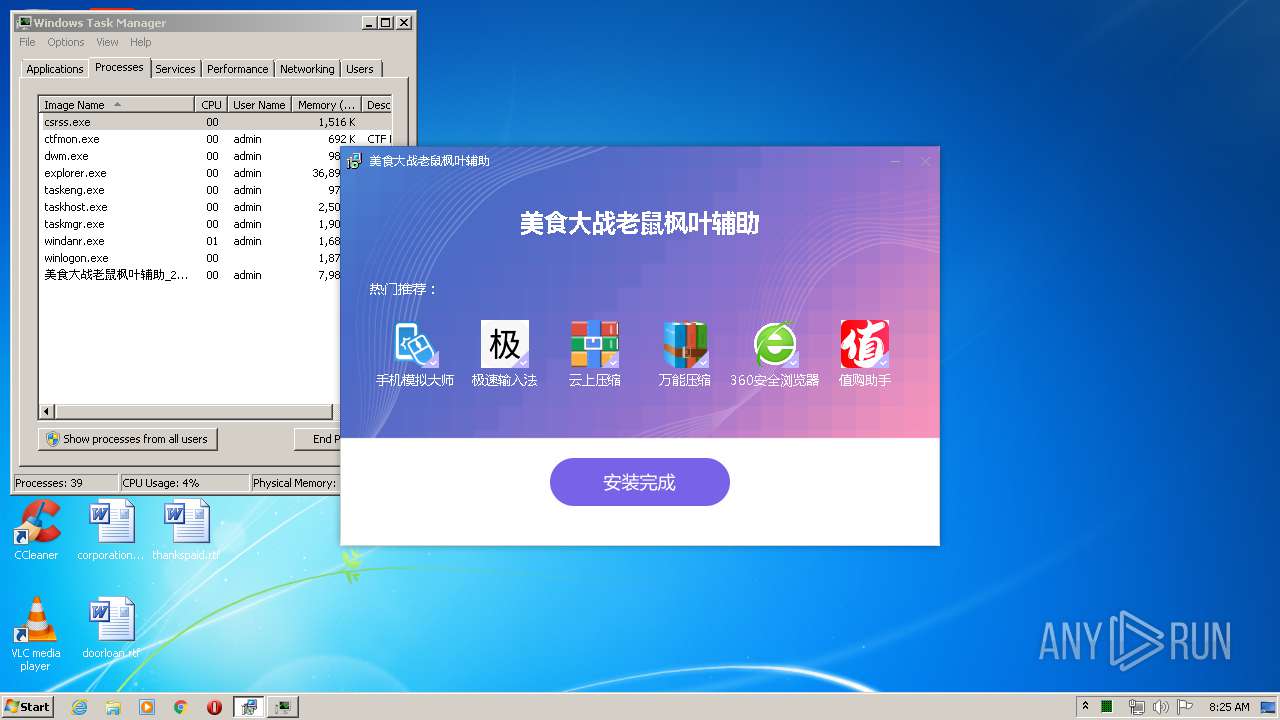Open Opera browser from taskbar
Viewport: 1280px width, 720px height.
[214, 706]
